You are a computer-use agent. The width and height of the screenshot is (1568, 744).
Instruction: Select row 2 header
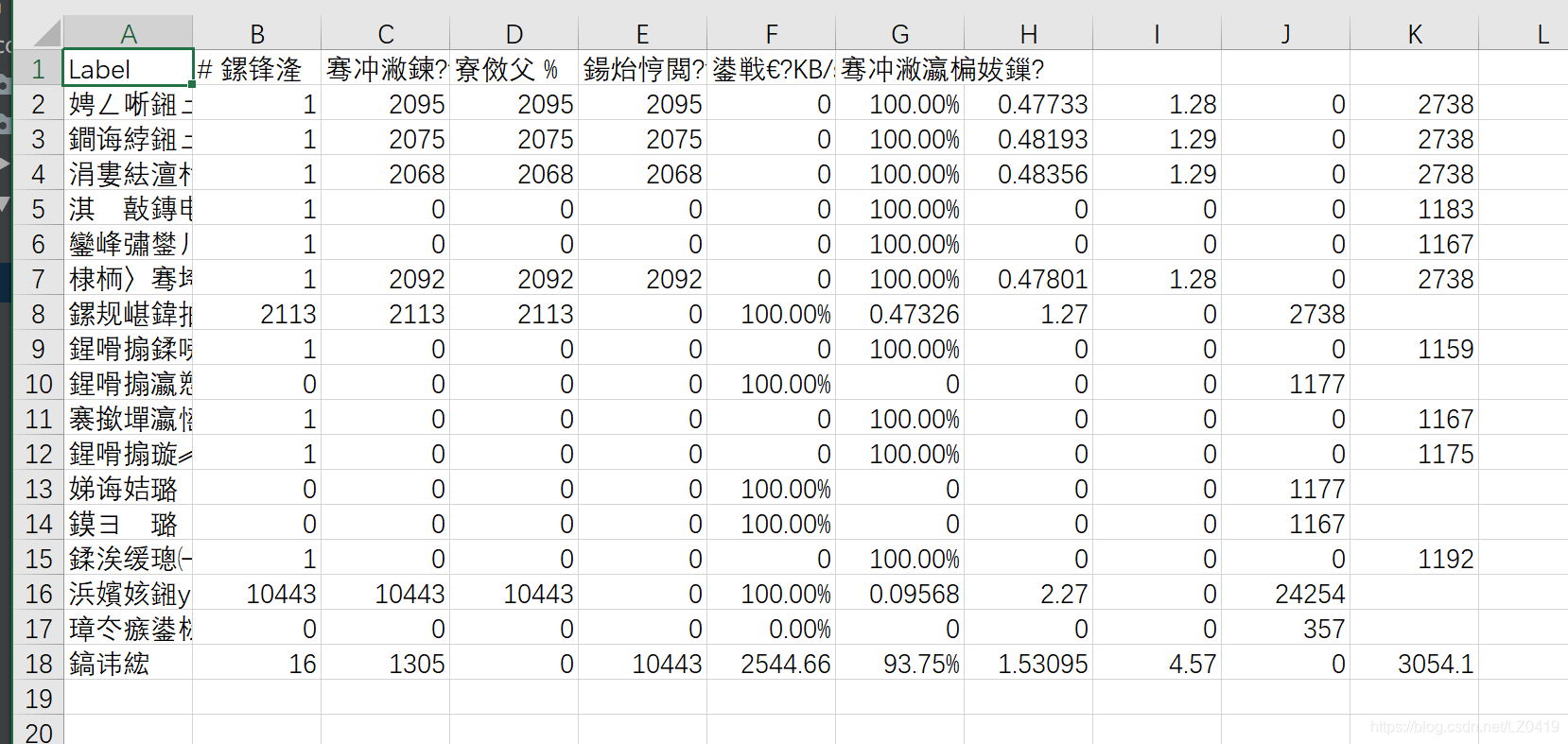coord(38,104)
